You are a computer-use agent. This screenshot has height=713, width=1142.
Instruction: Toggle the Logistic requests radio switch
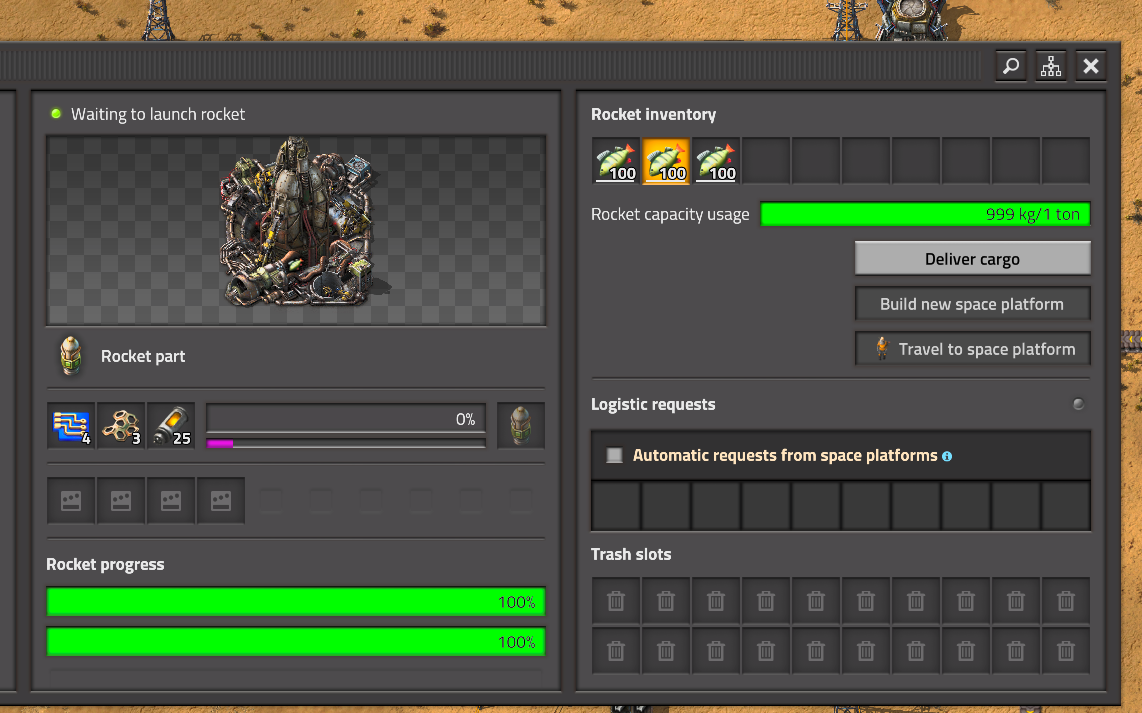1079,404
